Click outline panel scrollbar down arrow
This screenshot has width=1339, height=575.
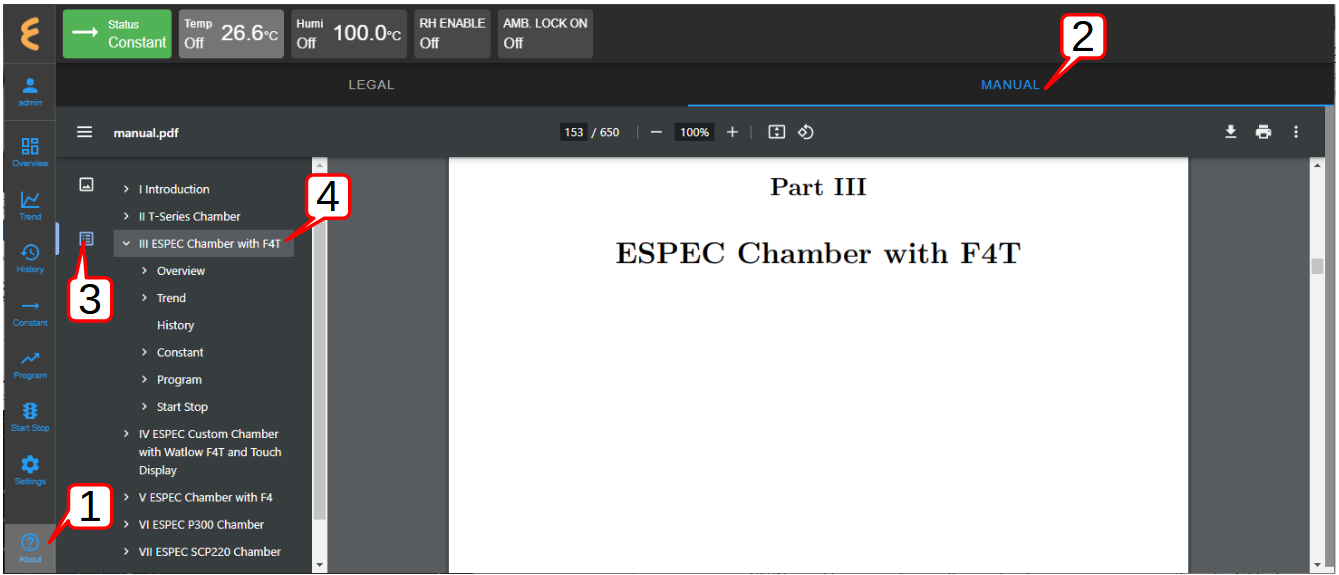tap(320, 565)
